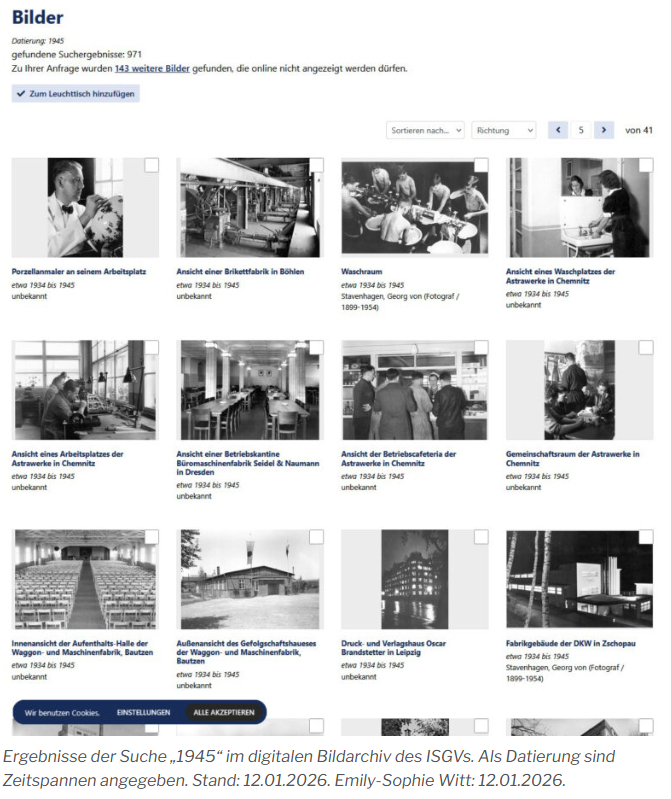Open 'Ansicht eines Waschplatzes der Astrawerke' title
The height and width of the screenshot is (799, 671).
click(560, 276)
